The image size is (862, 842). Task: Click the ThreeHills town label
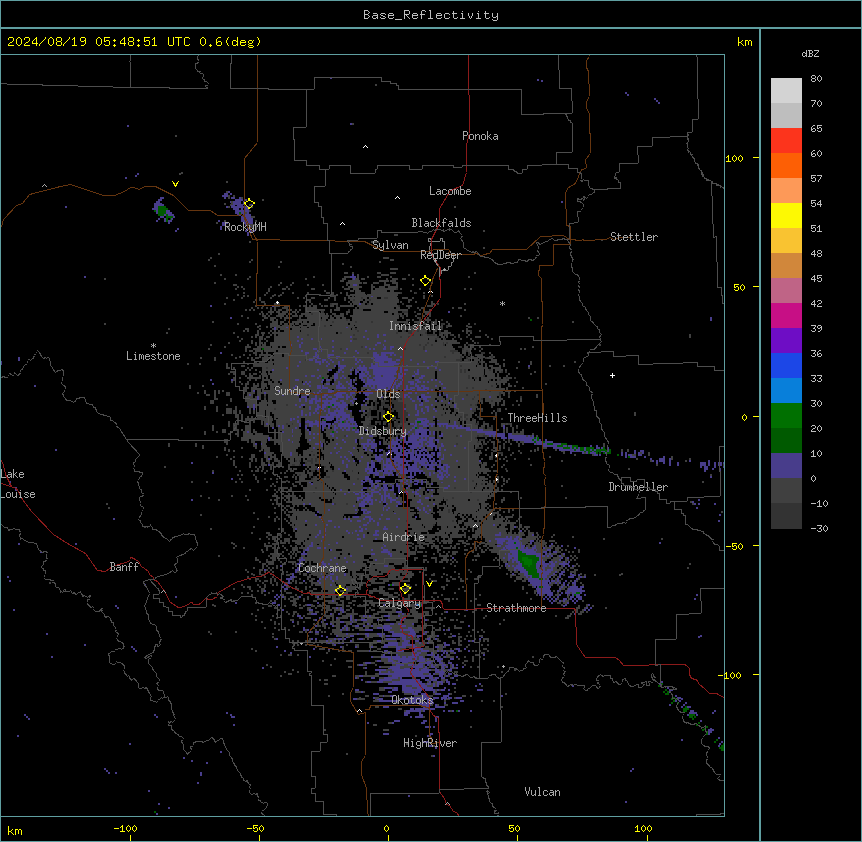537,418
